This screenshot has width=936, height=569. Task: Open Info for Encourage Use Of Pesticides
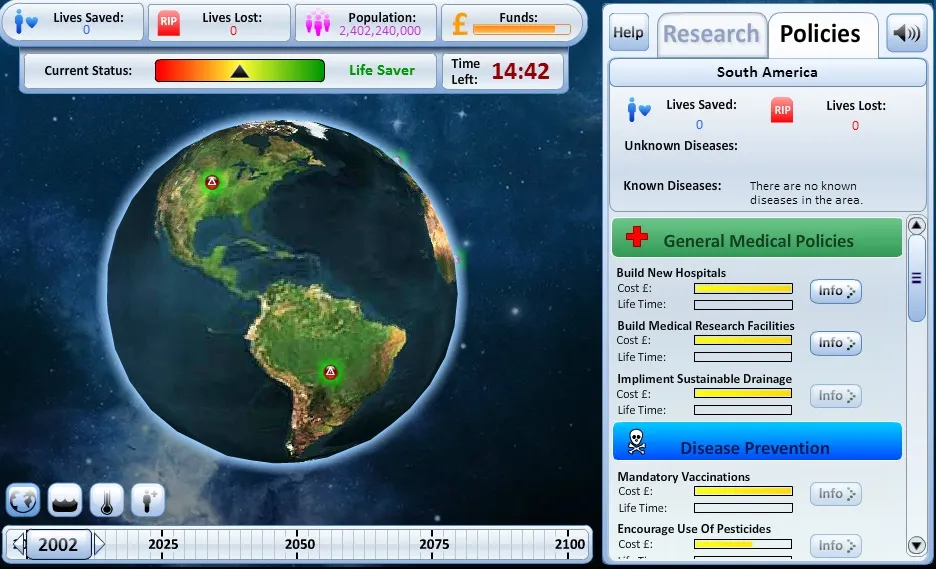[836, 546]
